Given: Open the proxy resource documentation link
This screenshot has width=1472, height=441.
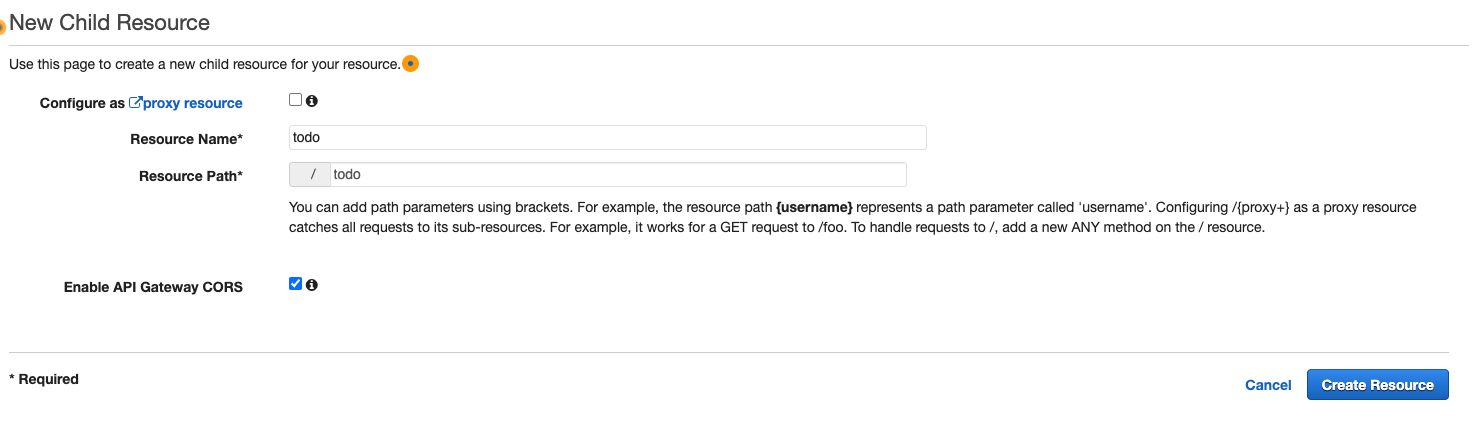Looking at the screenshot, I should 193,103.
